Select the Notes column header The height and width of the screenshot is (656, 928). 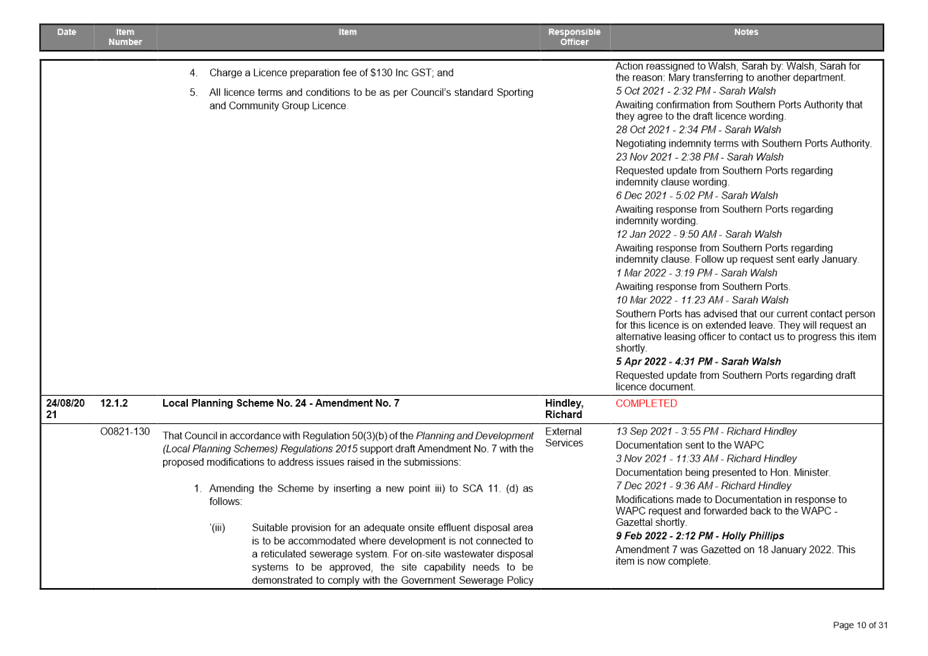745,32
